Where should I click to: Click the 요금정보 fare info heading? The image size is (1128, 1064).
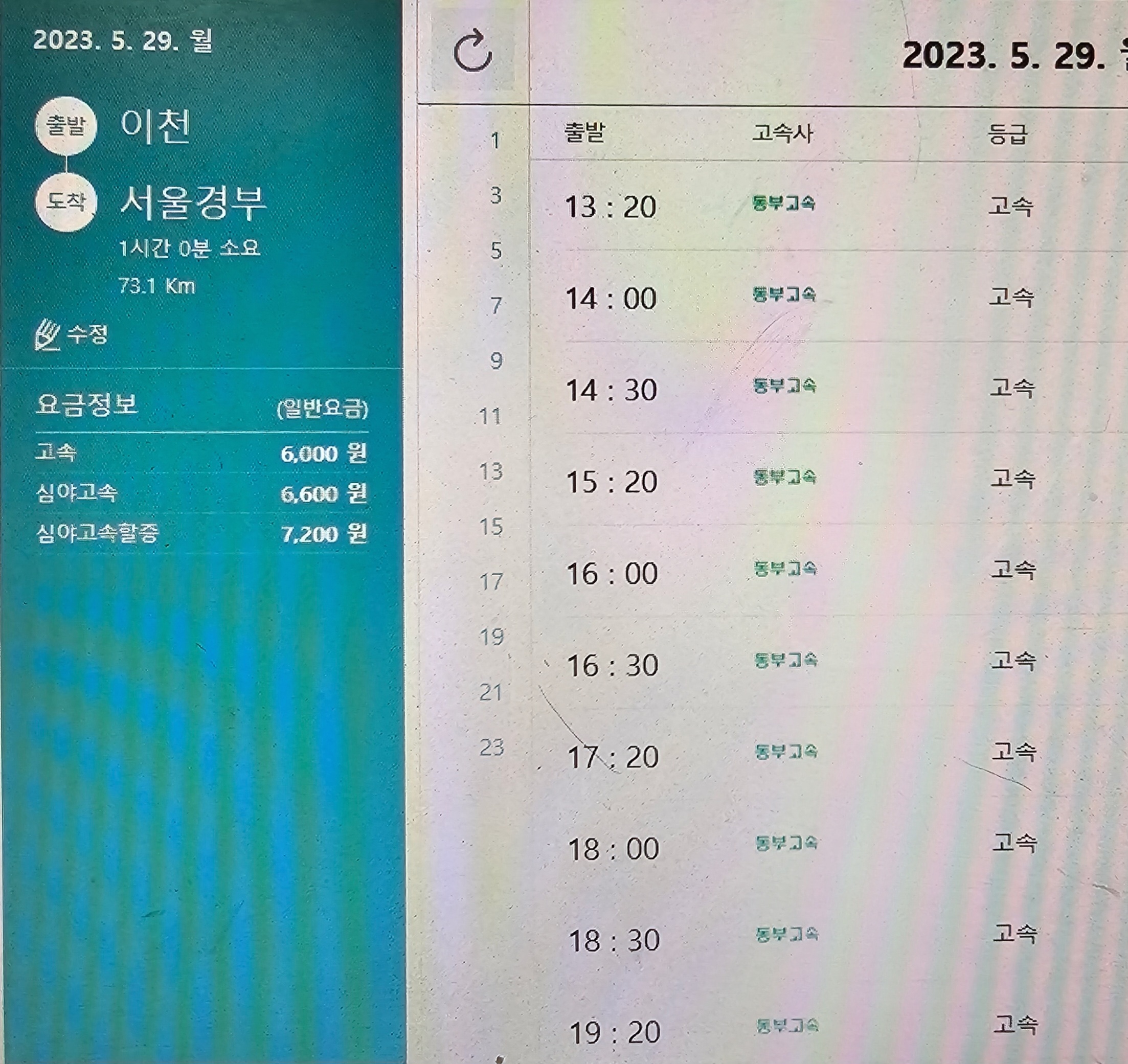[x=86, y=405]
